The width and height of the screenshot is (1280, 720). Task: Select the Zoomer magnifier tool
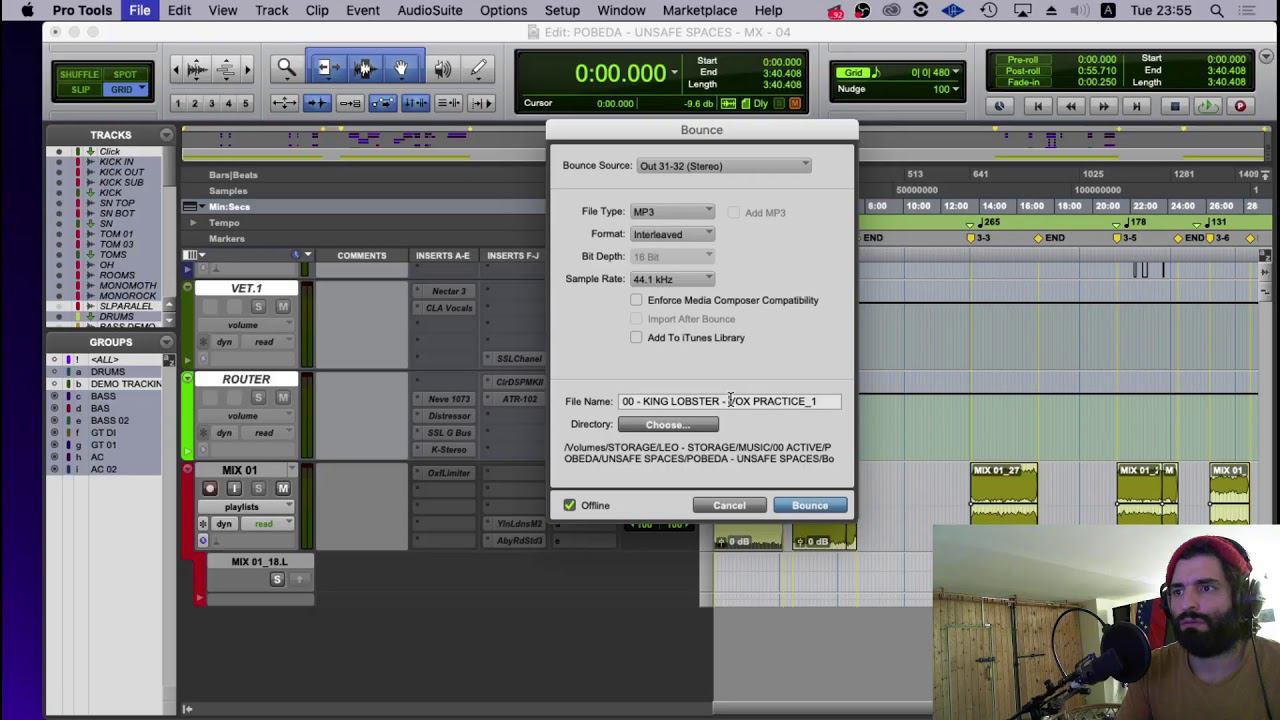pos(286,69)
